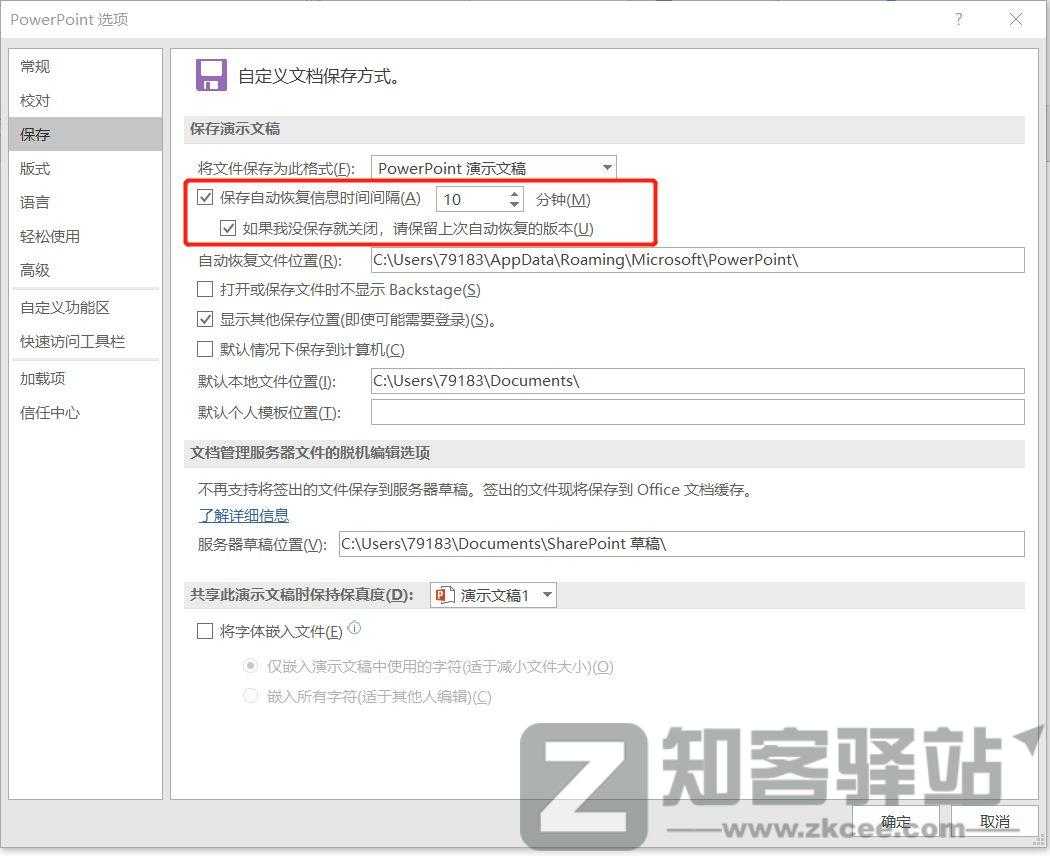1050x856 pixels.
Task: Check 打开或保存文件时不显示 Backstage
Action: point(205,289)
